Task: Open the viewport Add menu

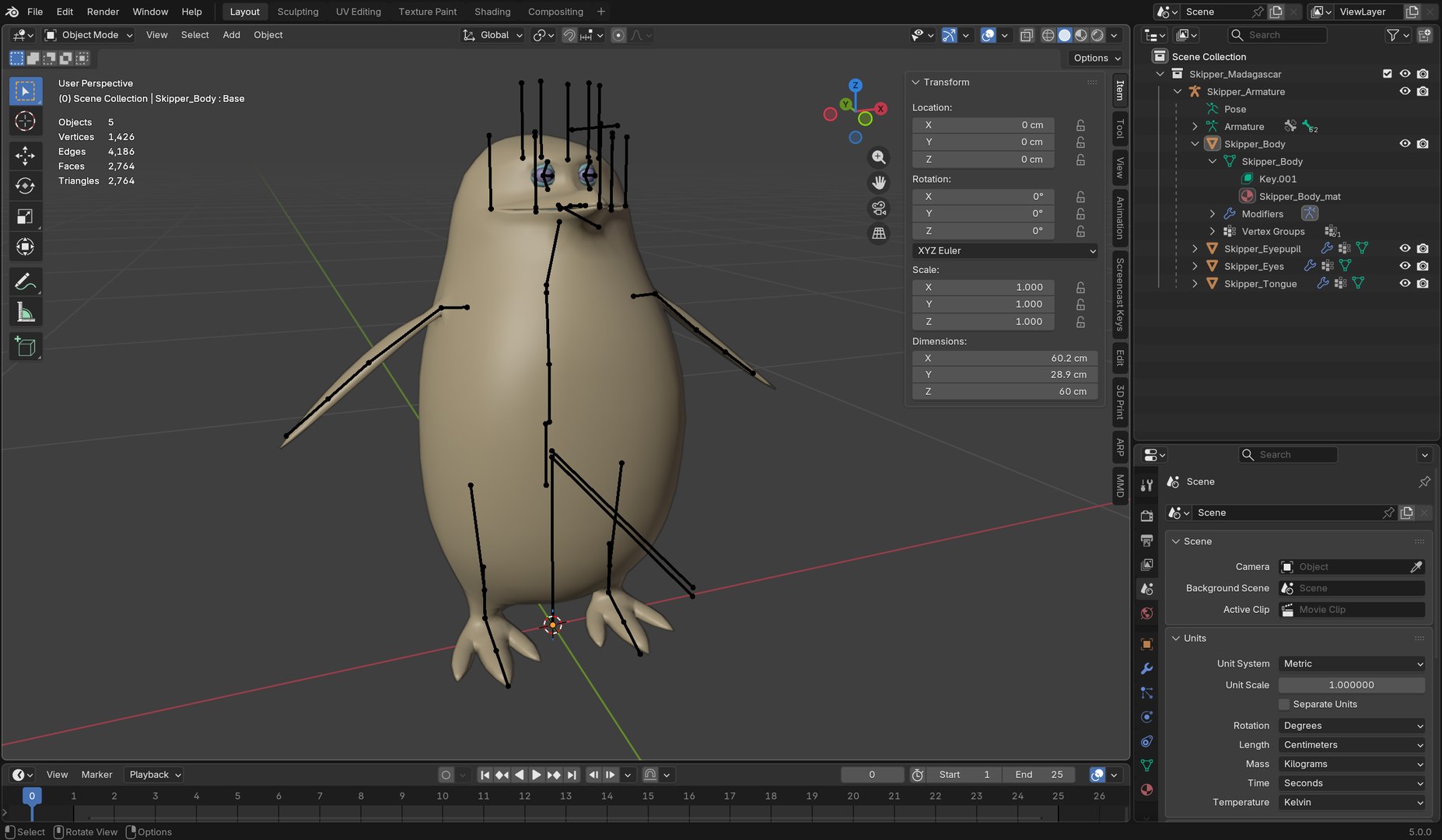Action: 231,35
